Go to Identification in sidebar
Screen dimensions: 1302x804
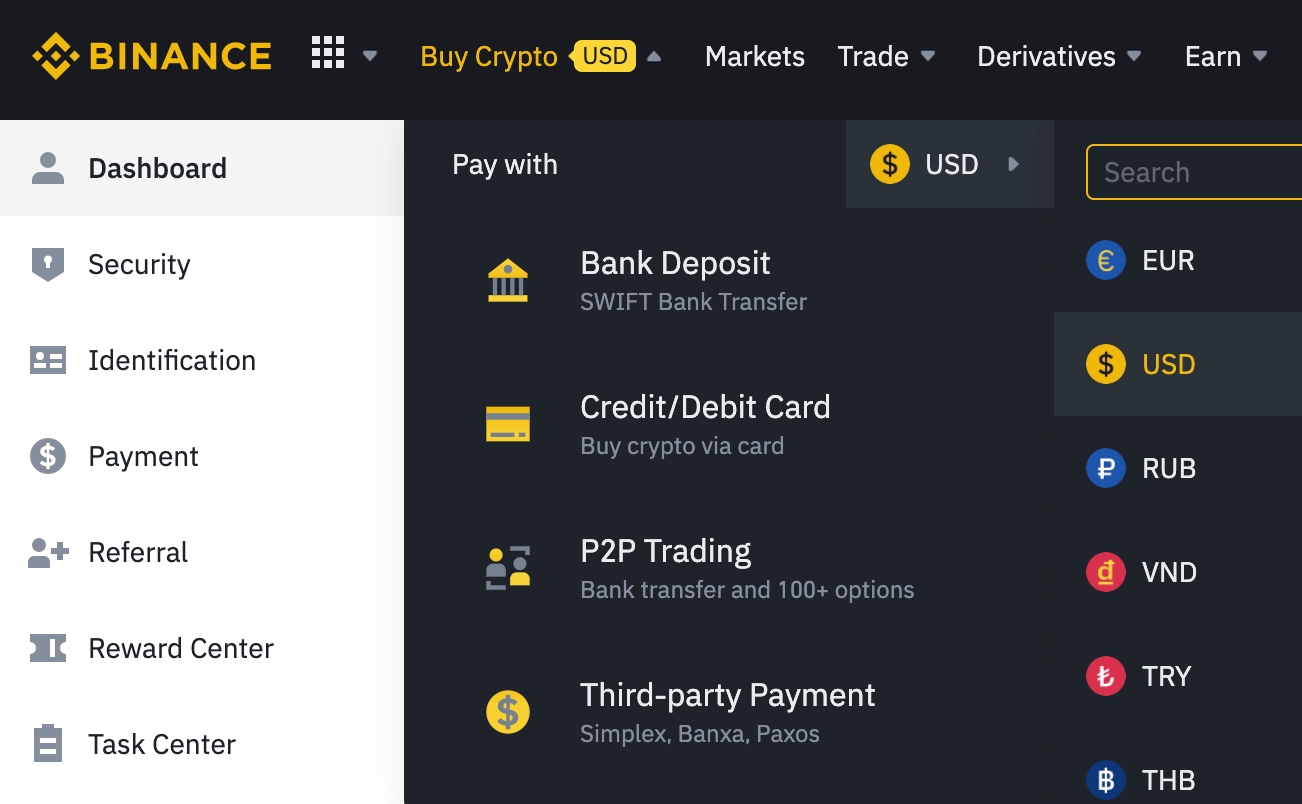point(171,360)
